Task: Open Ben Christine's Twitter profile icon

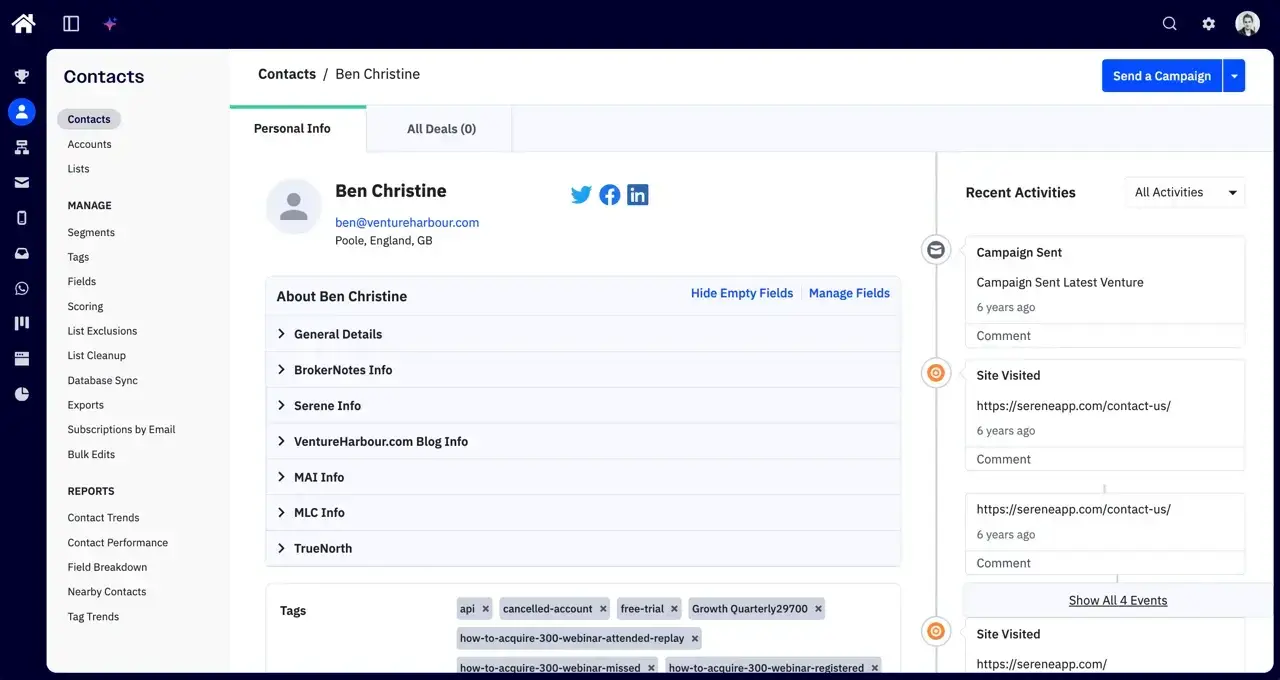Action: click(581, 195)
